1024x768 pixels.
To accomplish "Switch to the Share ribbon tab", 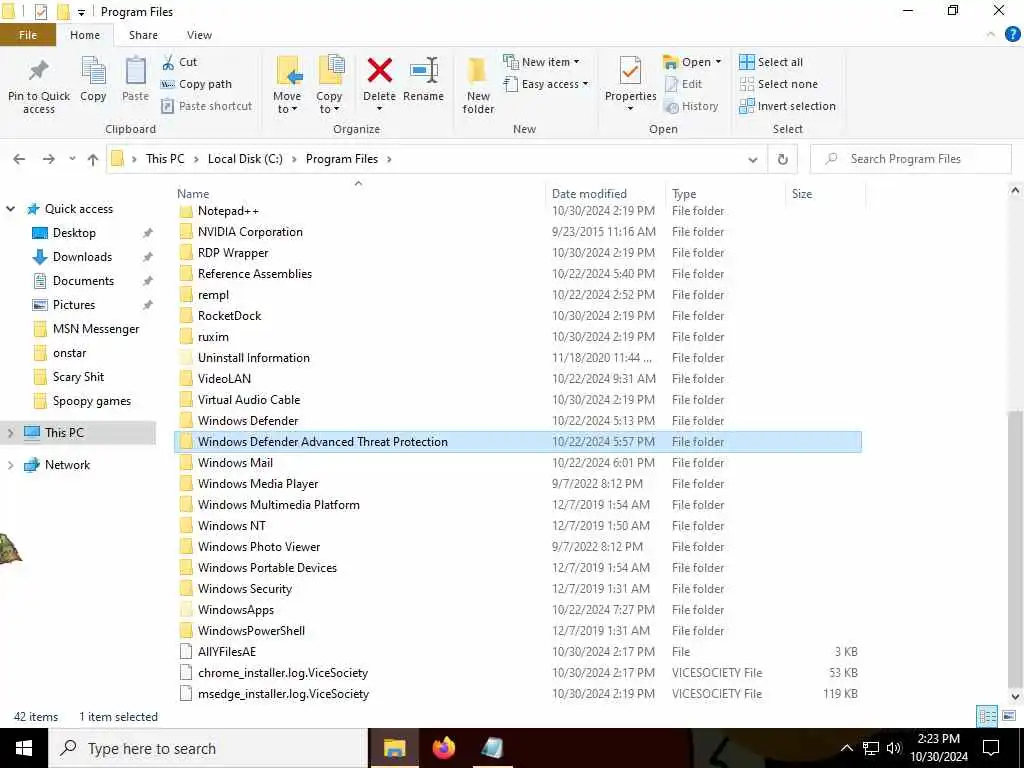I will 143,35.
